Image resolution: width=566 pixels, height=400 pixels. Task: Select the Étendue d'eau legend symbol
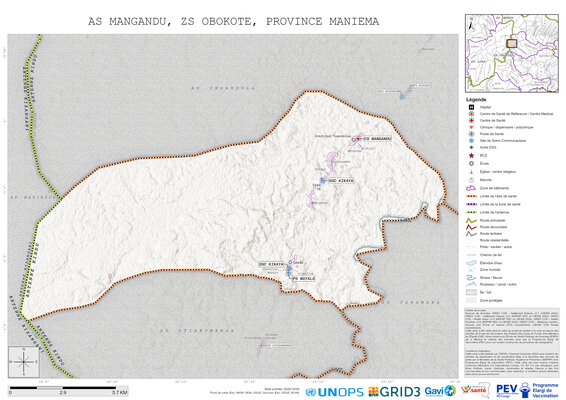pos(471,263)
